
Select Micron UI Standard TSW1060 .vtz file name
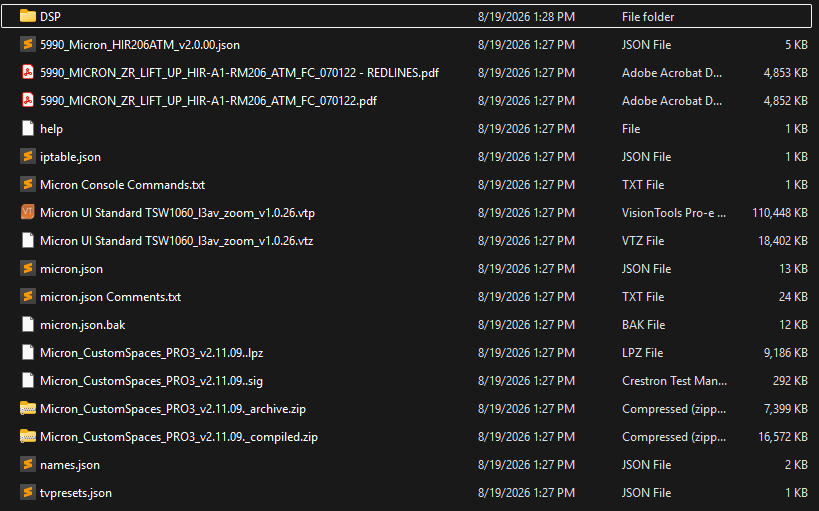tap(177, 241)
